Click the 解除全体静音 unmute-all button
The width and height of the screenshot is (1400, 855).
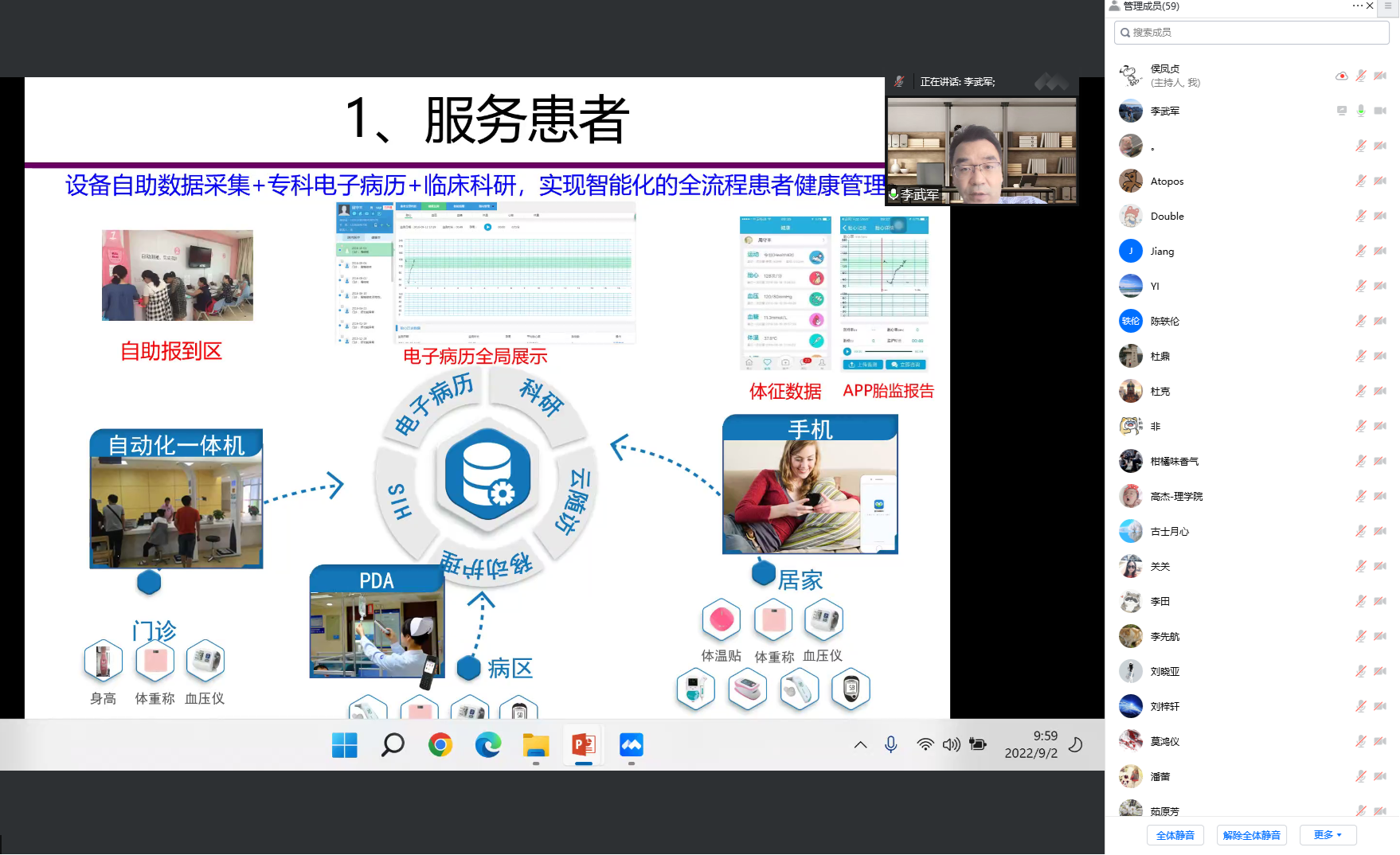click(1251, 835)
